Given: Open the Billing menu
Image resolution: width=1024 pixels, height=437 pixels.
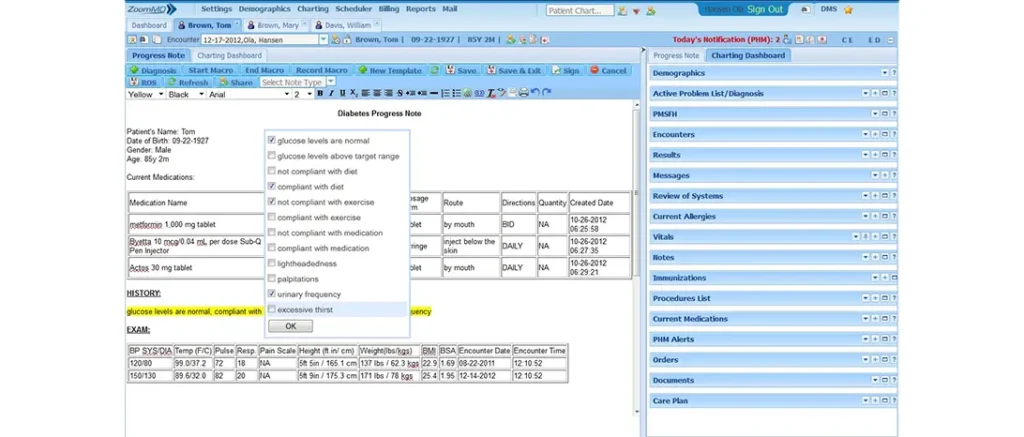Looking at the screenshot, I should (389, 9).
